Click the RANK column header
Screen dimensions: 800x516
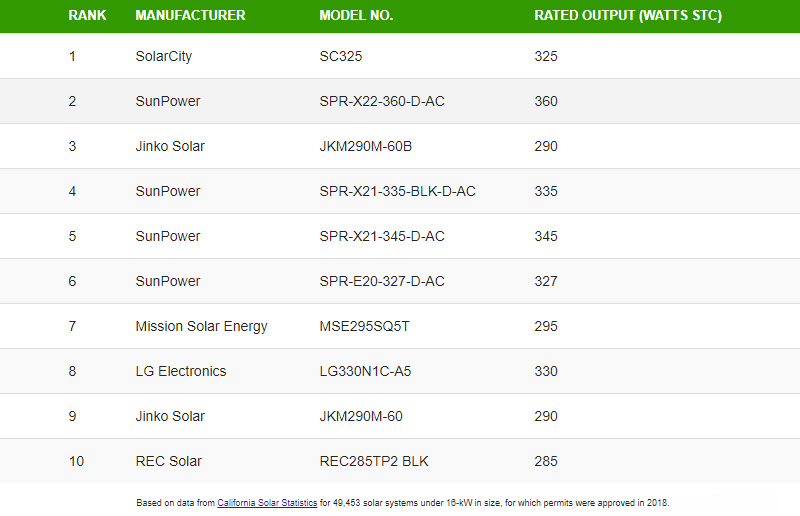[87, 15]
